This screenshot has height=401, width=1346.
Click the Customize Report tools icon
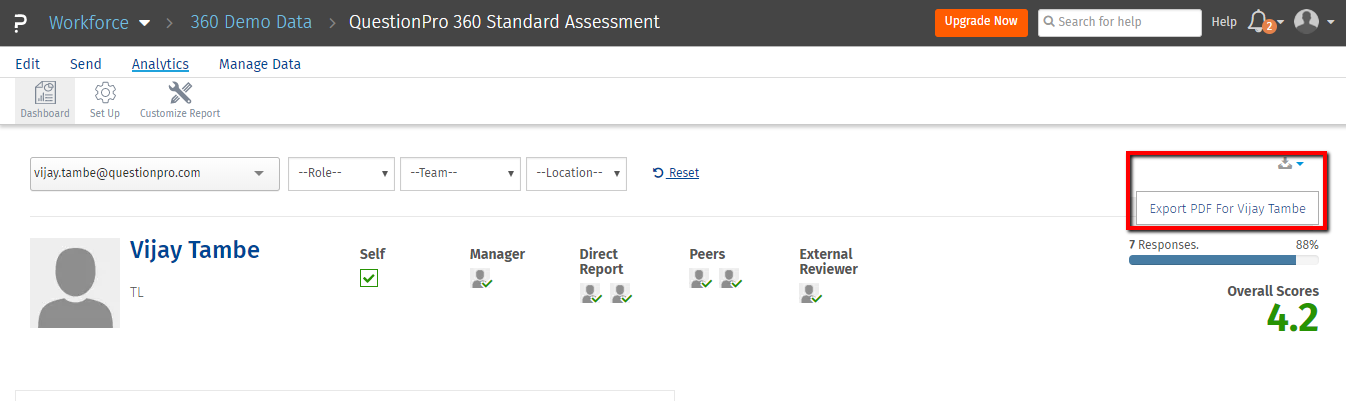(180, 94)
